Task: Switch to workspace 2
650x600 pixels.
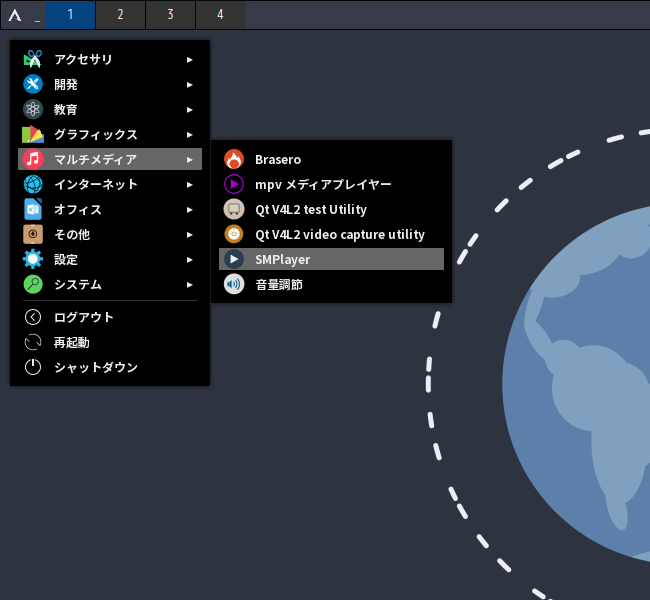Action: click(x=120, y=15)
